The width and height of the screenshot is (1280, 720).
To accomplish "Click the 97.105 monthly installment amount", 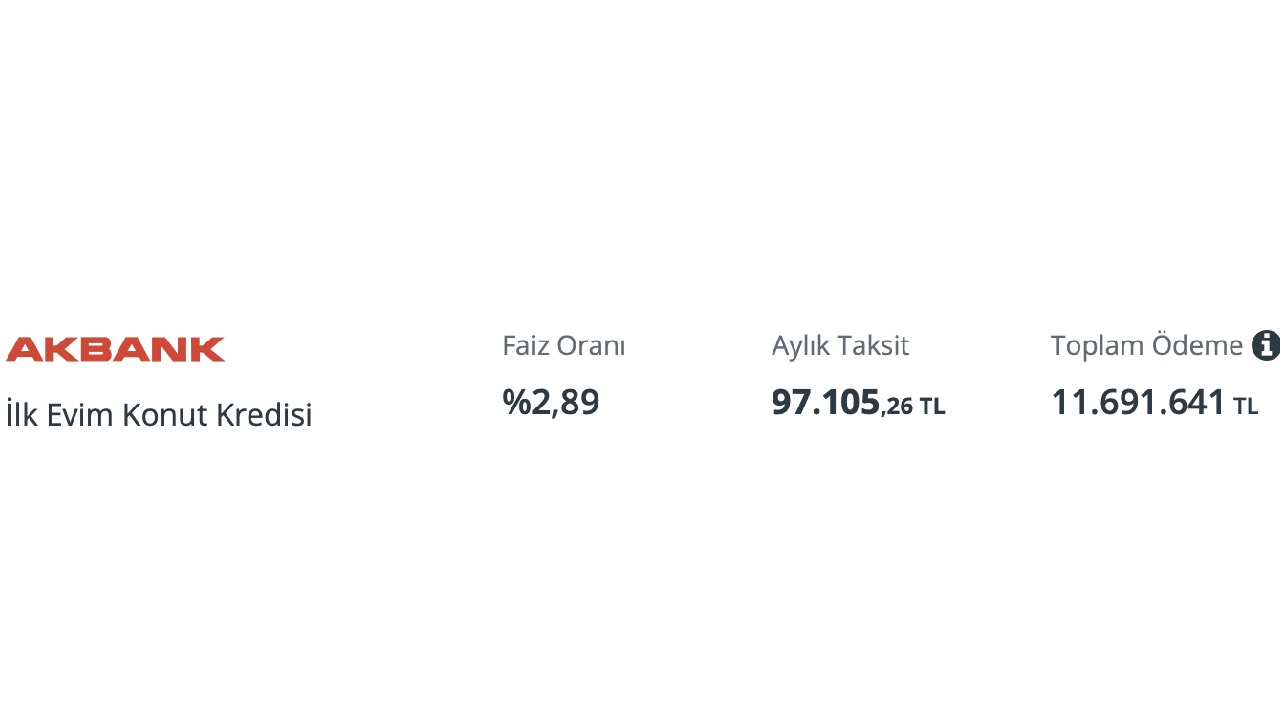I will click(x=826, y=402).
